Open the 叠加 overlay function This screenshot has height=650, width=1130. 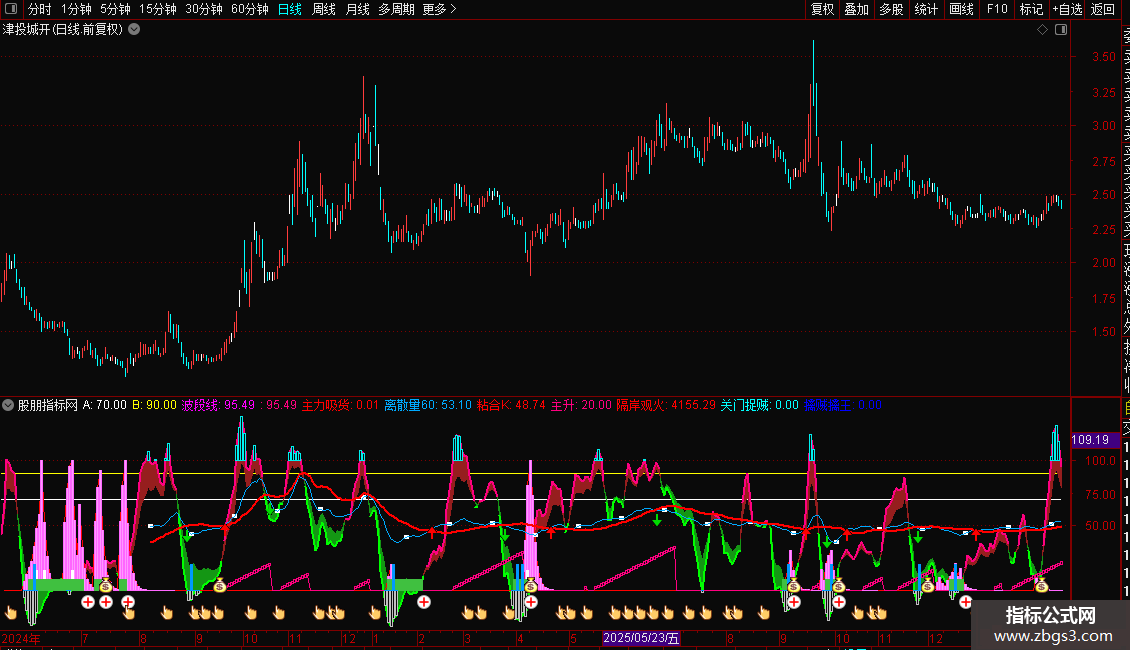click(x=856, y=9)
